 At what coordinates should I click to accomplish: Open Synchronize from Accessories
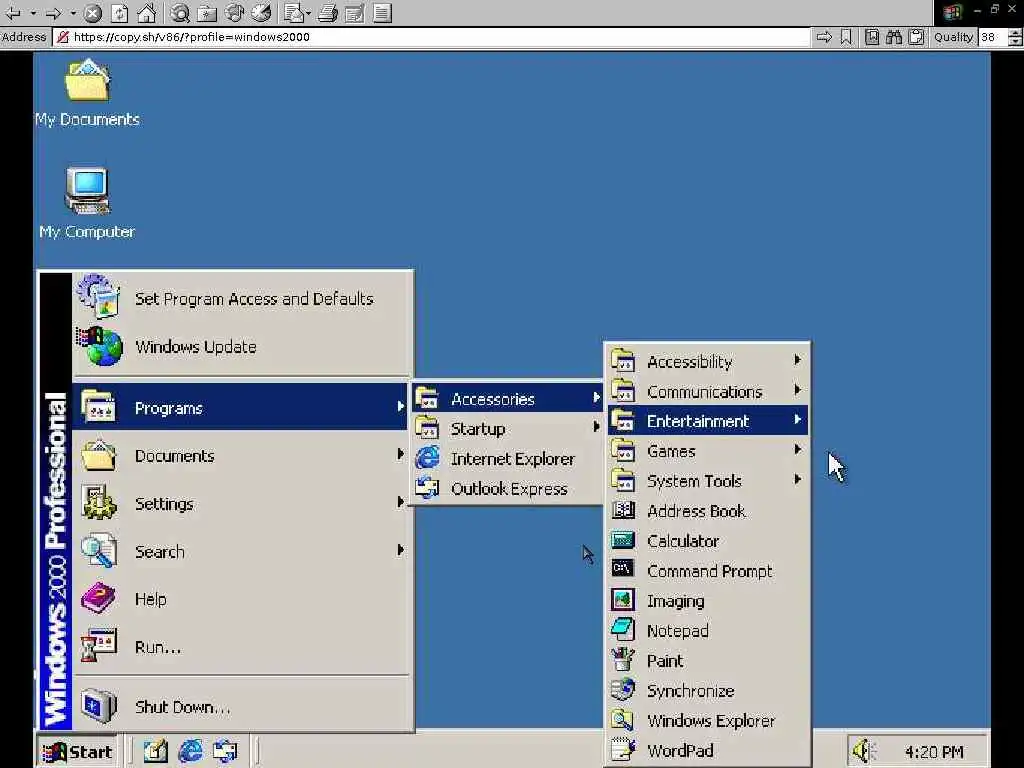pyautogui.click(x=708, y=690)
